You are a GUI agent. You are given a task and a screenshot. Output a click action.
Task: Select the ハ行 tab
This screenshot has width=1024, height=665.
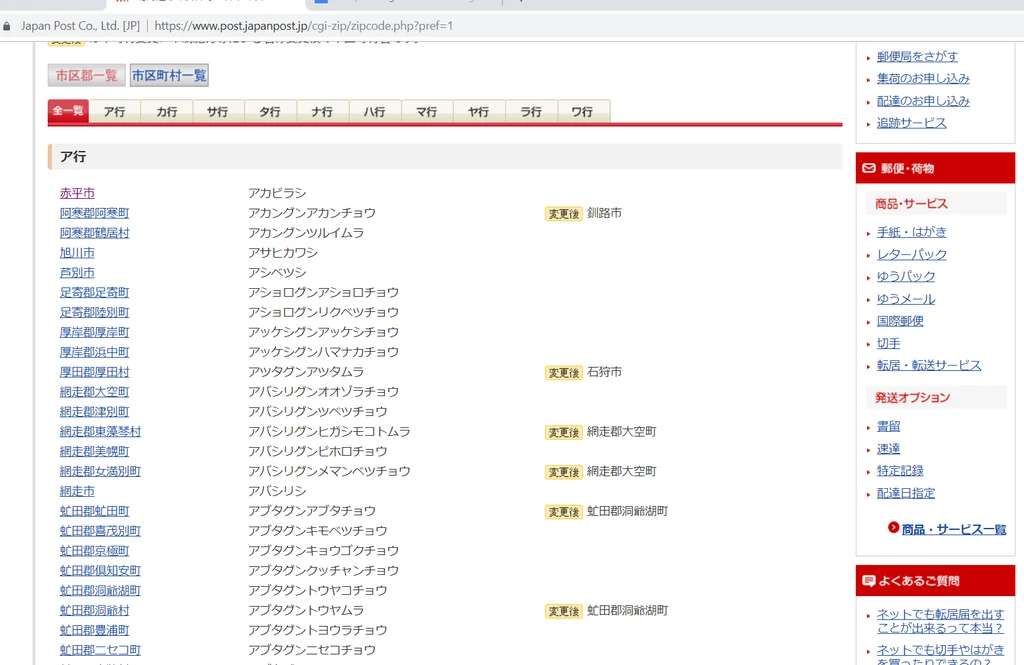click(x=375, y=112)
